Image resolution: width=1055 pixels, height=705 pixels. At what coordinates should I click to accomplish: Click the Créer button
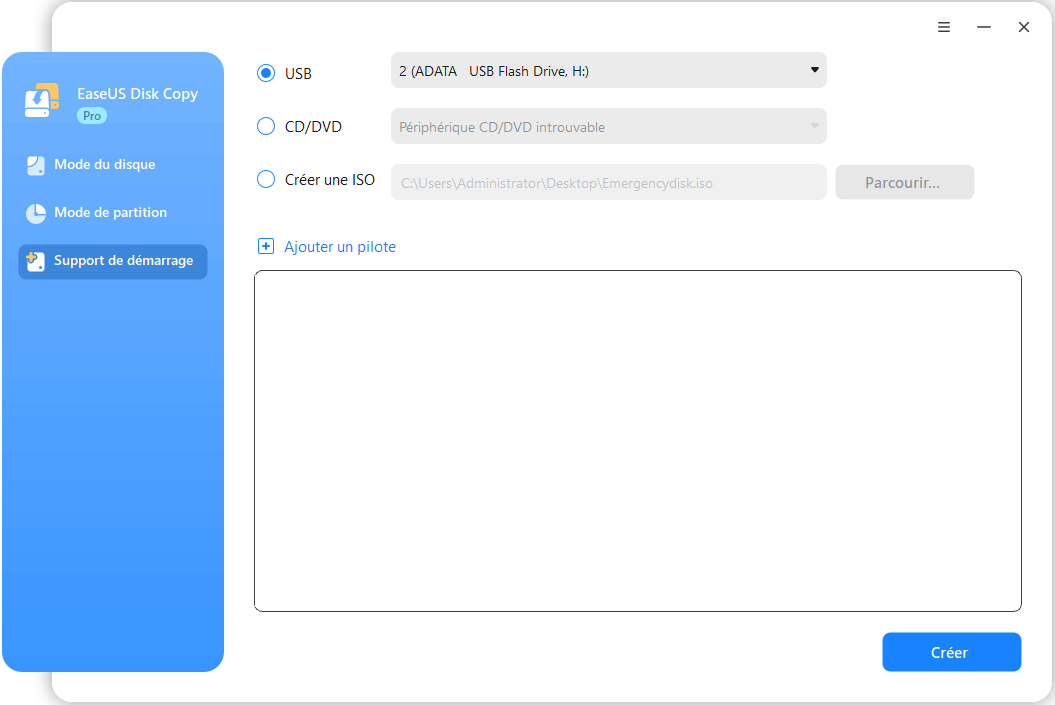pos(951,652)
